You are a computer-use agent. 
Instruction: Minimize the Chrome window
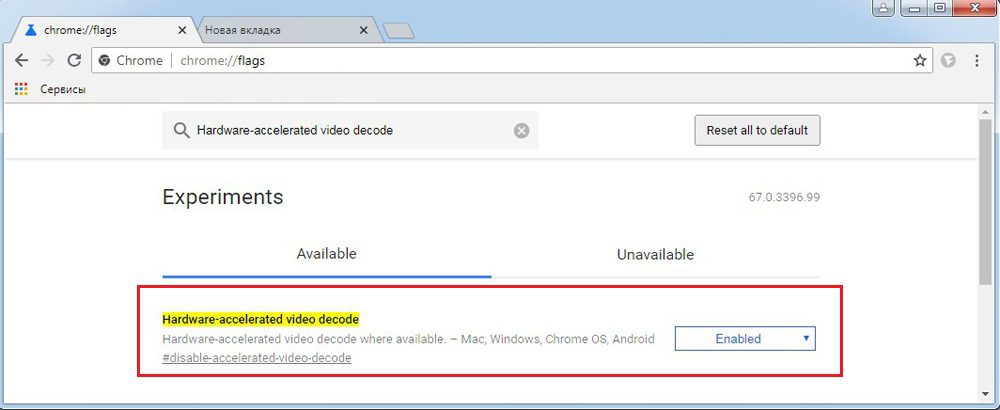click(x=915, y=8)
